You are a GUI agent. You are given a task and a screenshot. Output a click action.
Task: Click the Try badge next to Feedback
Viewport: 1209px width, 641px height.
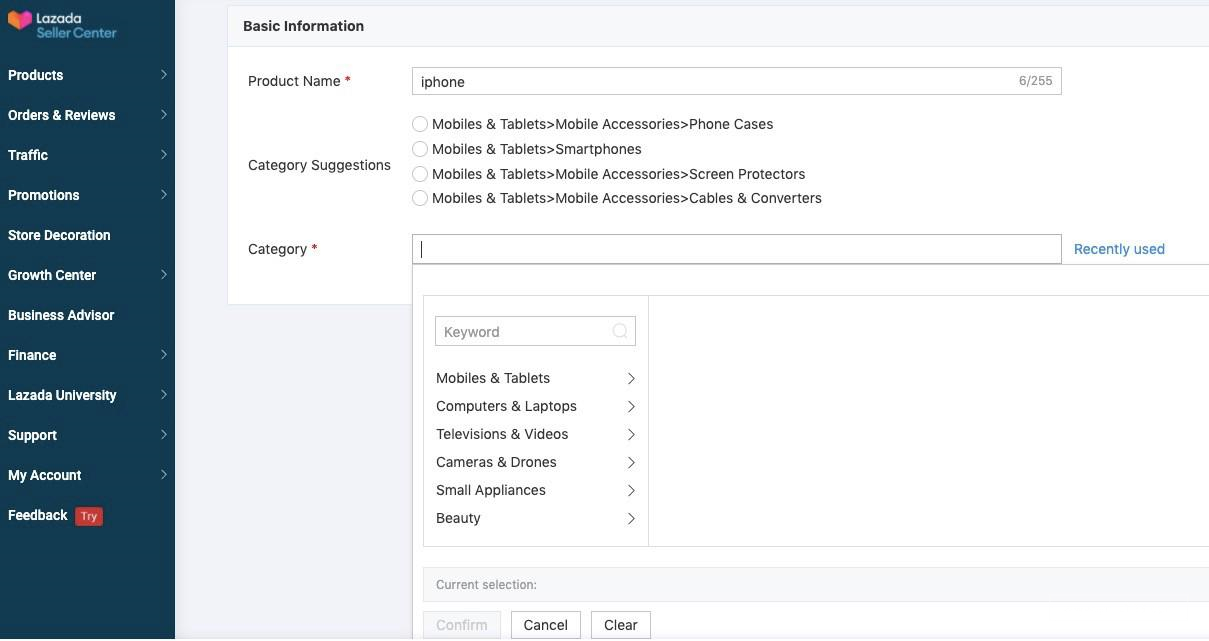[89, 516]
